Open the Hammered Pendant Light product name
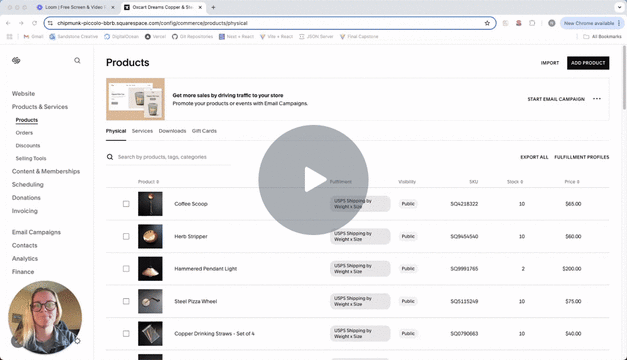Image resolution: width=627 pixels, height=360 pixels. coord(206,269)
